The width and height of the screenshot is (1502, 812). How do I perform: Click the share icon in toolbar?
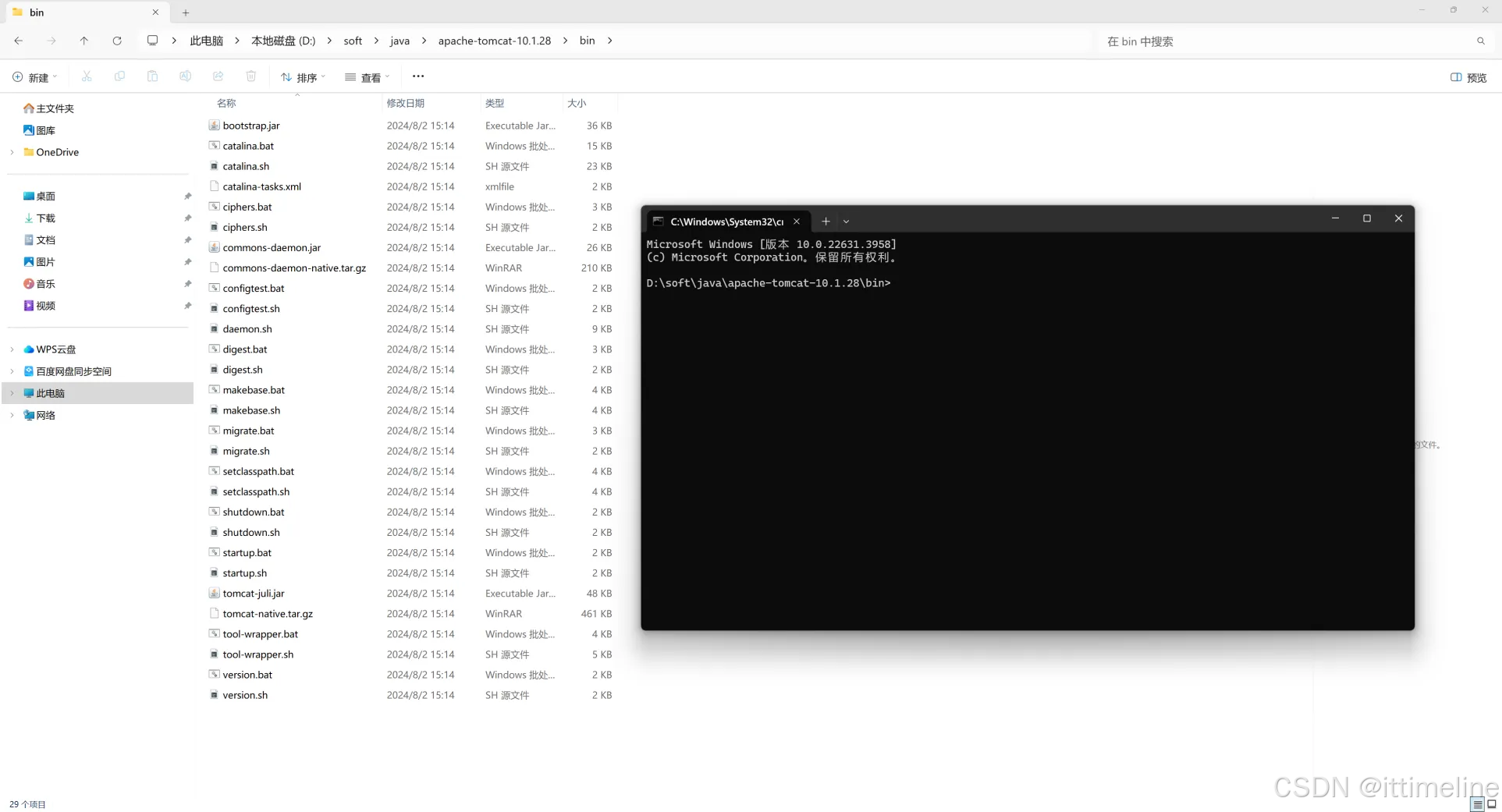tap(218, 76)
